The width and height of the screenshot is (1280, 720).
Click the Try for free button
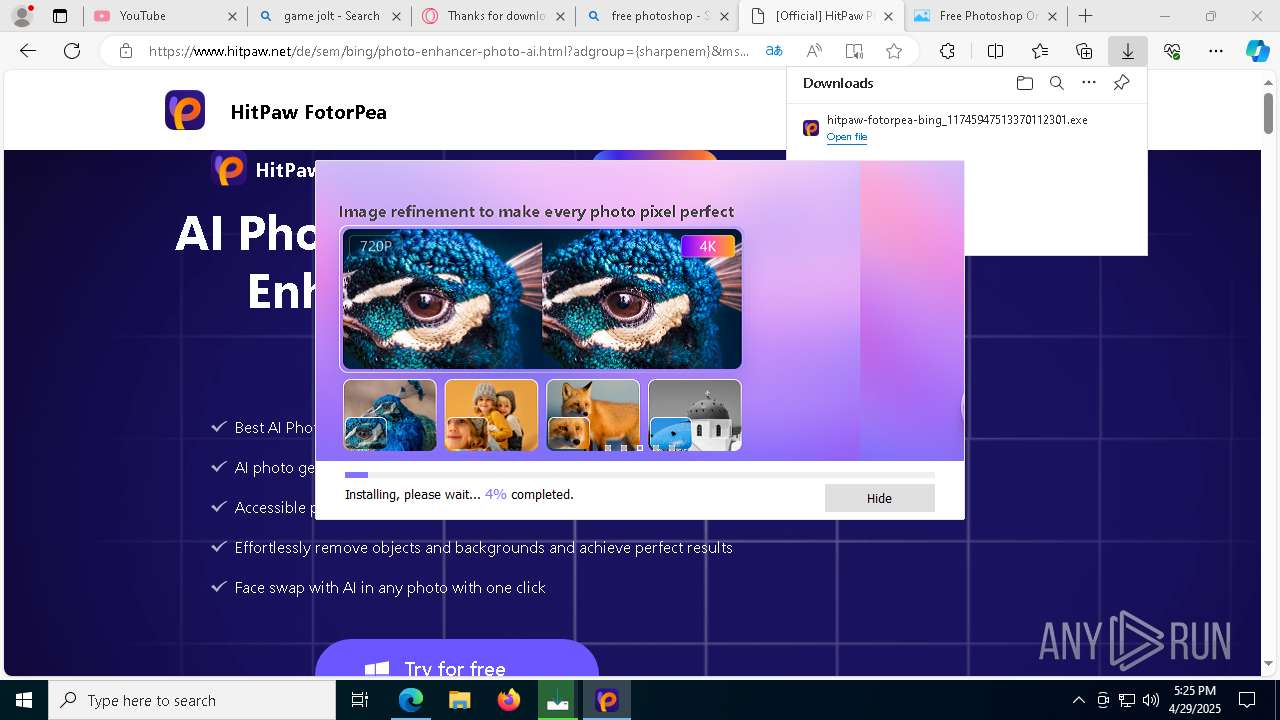456,660
